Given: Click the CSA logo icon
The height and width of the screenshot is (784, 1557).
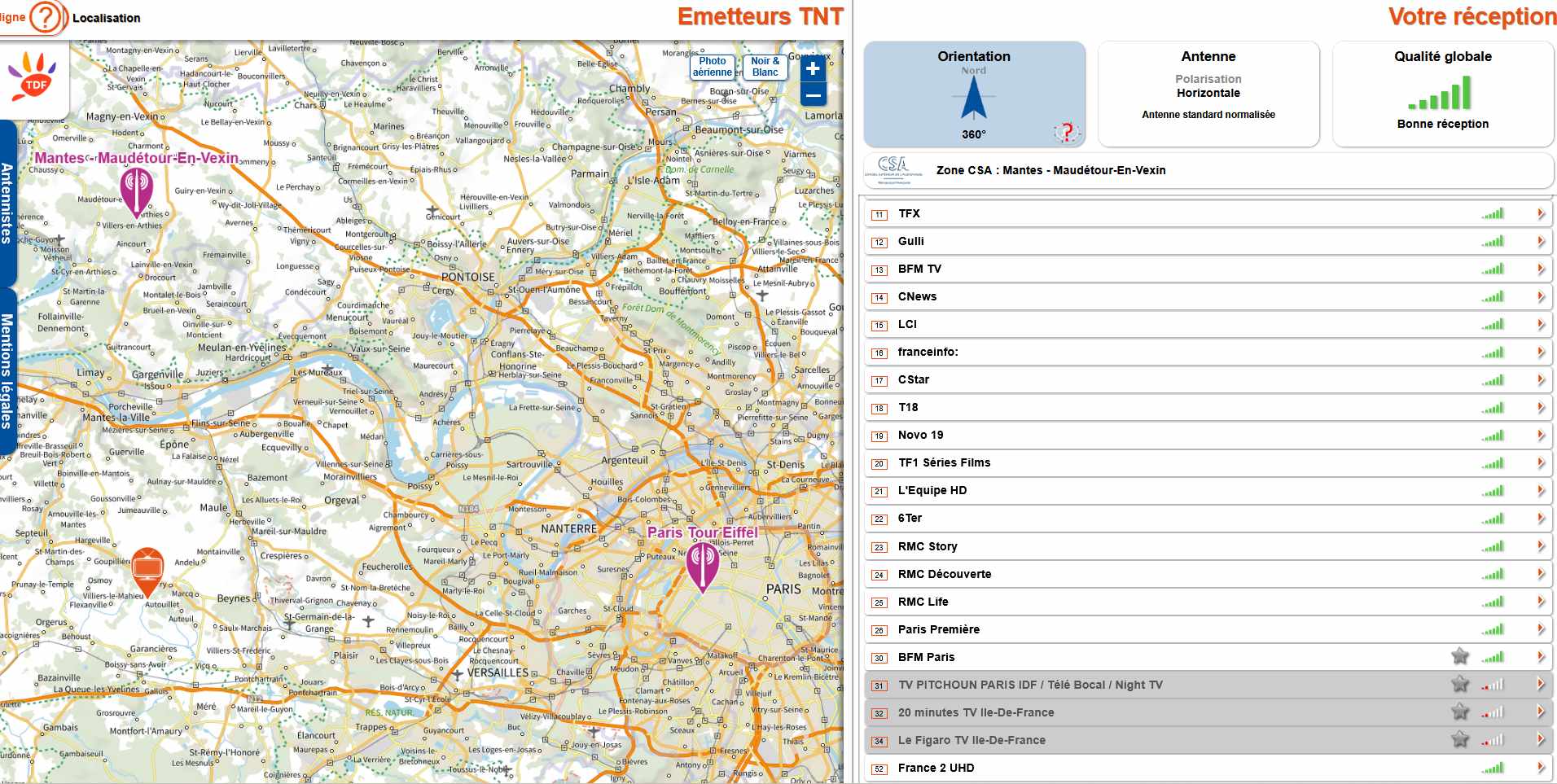Looking at the screenshot, I should tap(893, 170).
